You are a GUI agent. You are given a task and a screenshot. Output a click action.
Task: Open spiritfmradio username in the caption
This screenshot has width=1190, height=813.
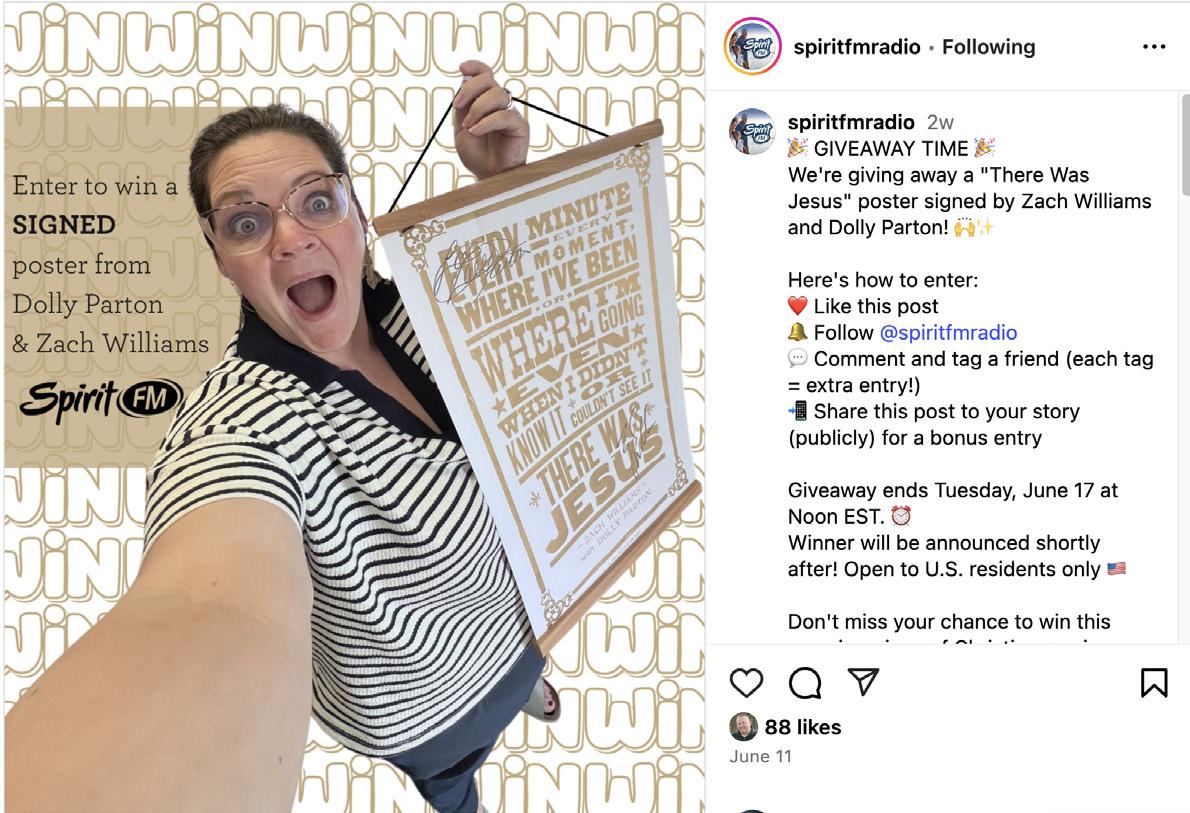tap(851, 121)
